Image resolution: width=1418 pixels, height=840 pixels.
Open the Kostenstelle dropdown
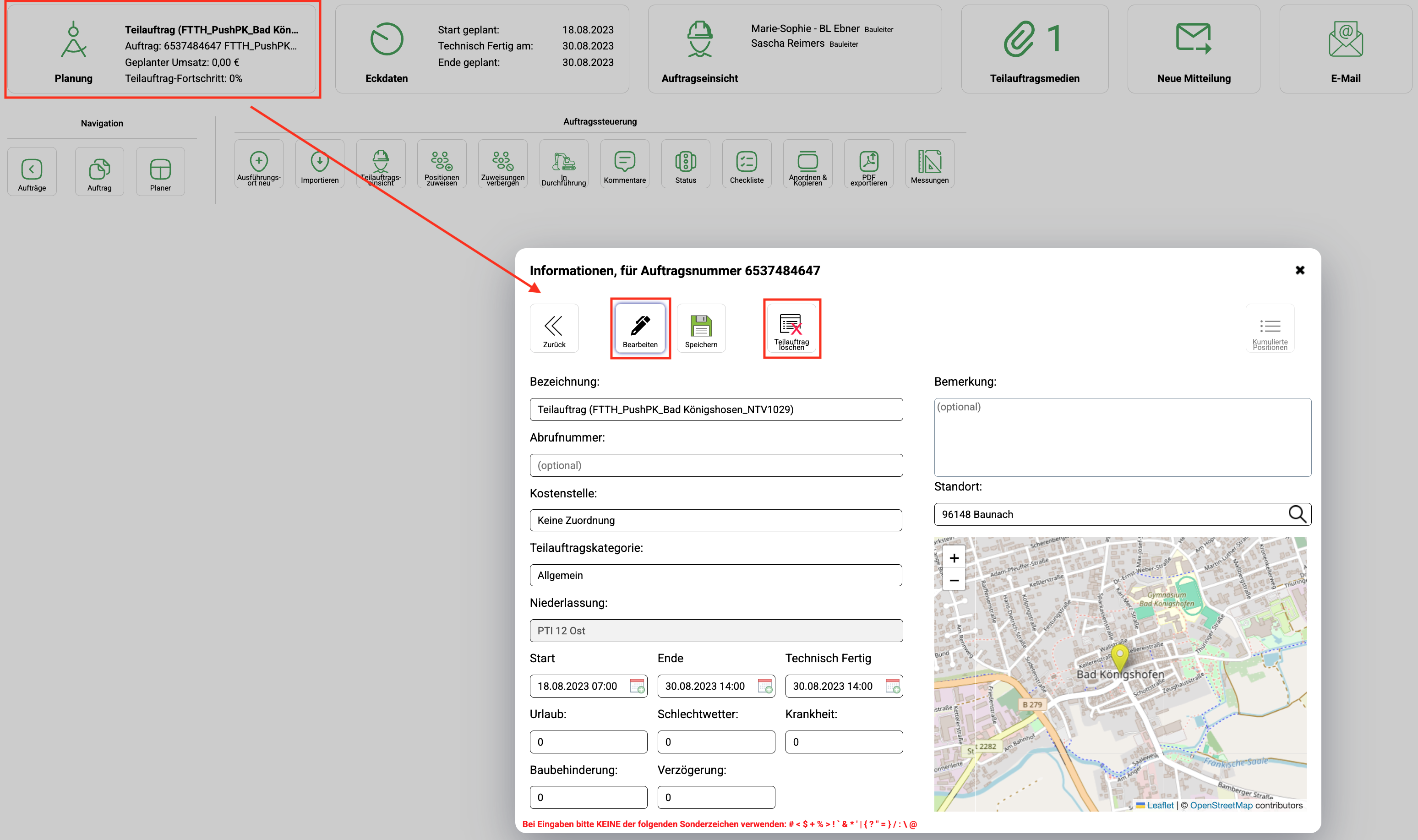715,520
